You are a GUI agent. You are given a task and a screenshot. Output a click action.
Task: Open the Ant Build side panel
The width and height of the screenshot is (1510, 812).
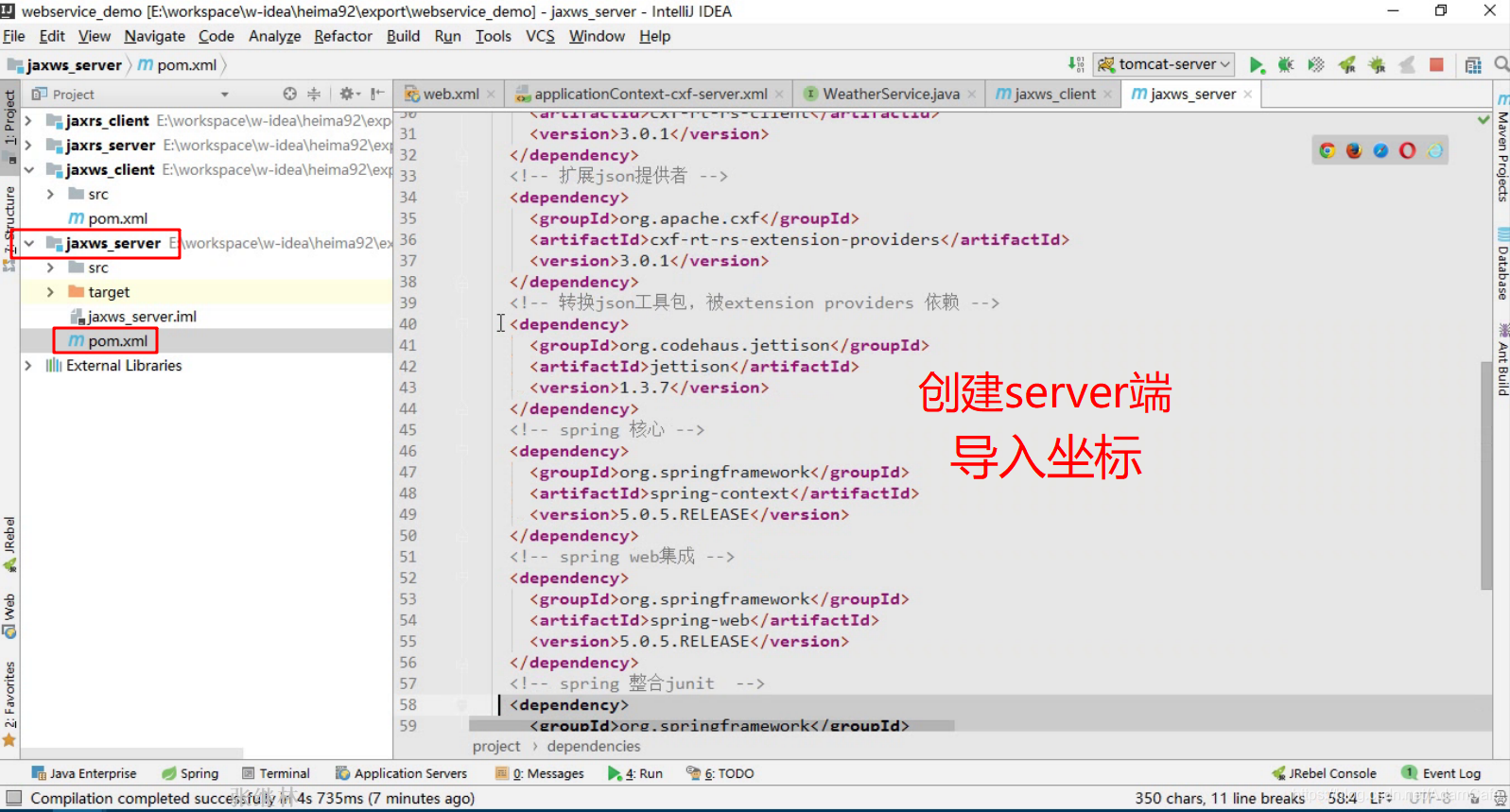click(1502, 359)
